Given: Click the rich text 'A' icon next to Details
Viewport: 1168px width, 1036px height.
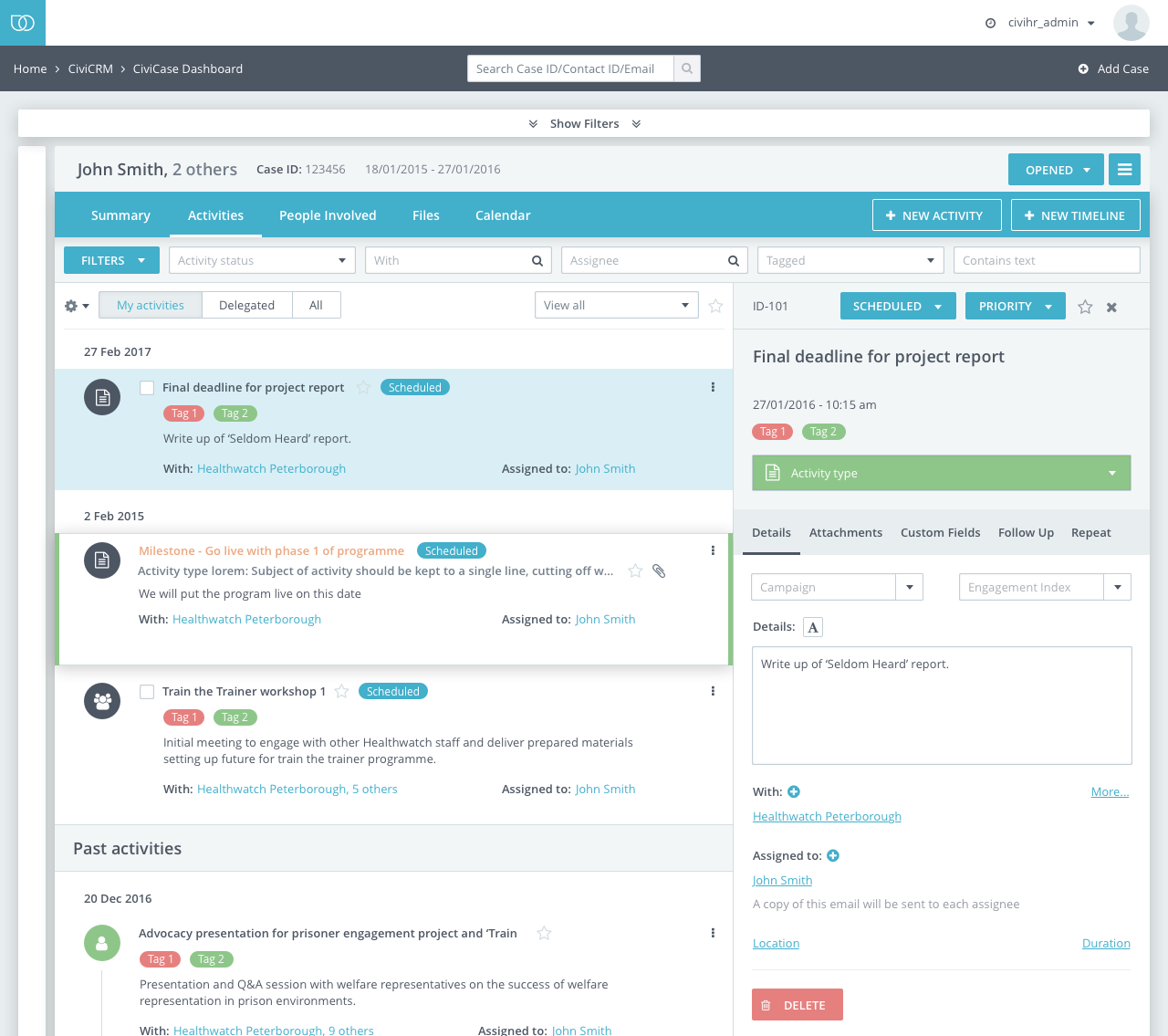Looking at the screenshot, I should (x=812, y=626).
